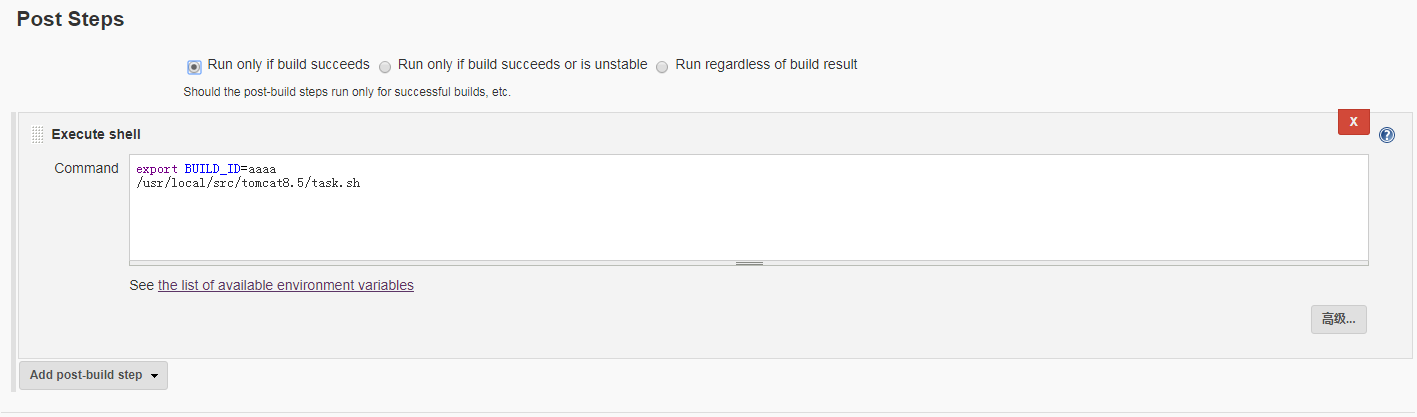Click the Command field label
The image size is (1417, 417).
click(x=86, y=168)
